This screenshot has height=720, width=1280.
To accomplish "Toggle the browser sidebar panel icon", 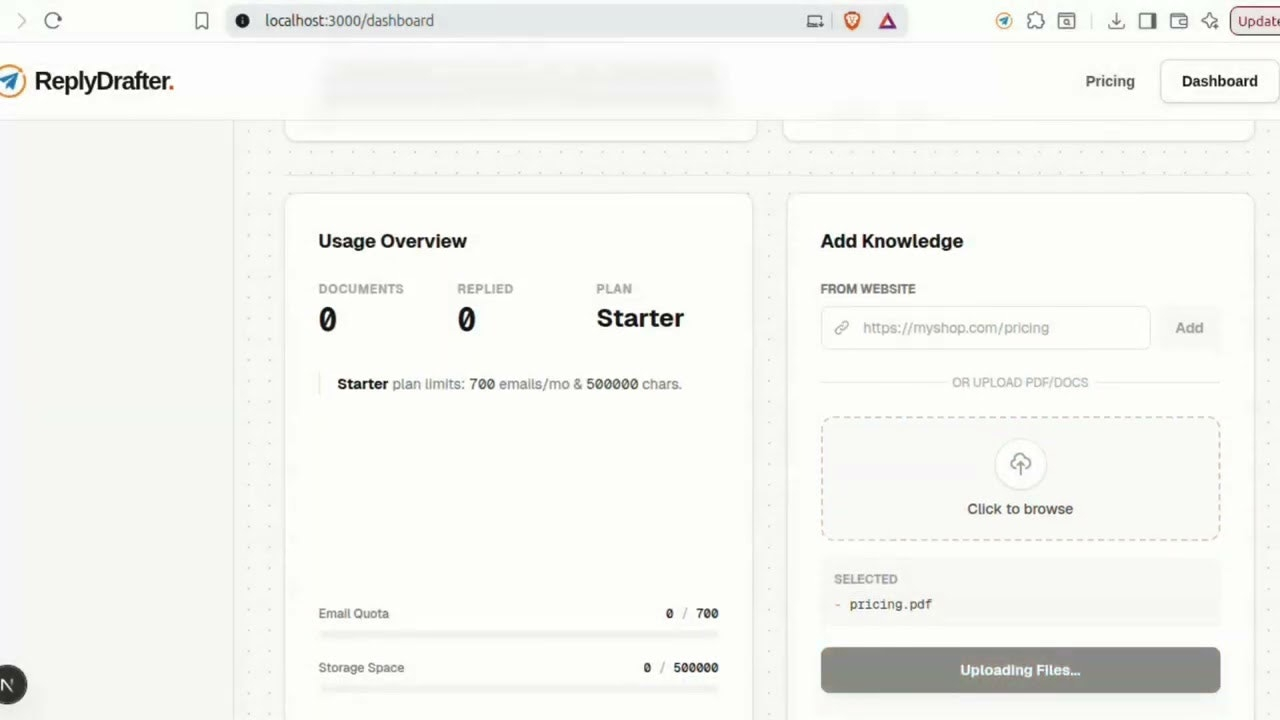I will coord(1148,20).
